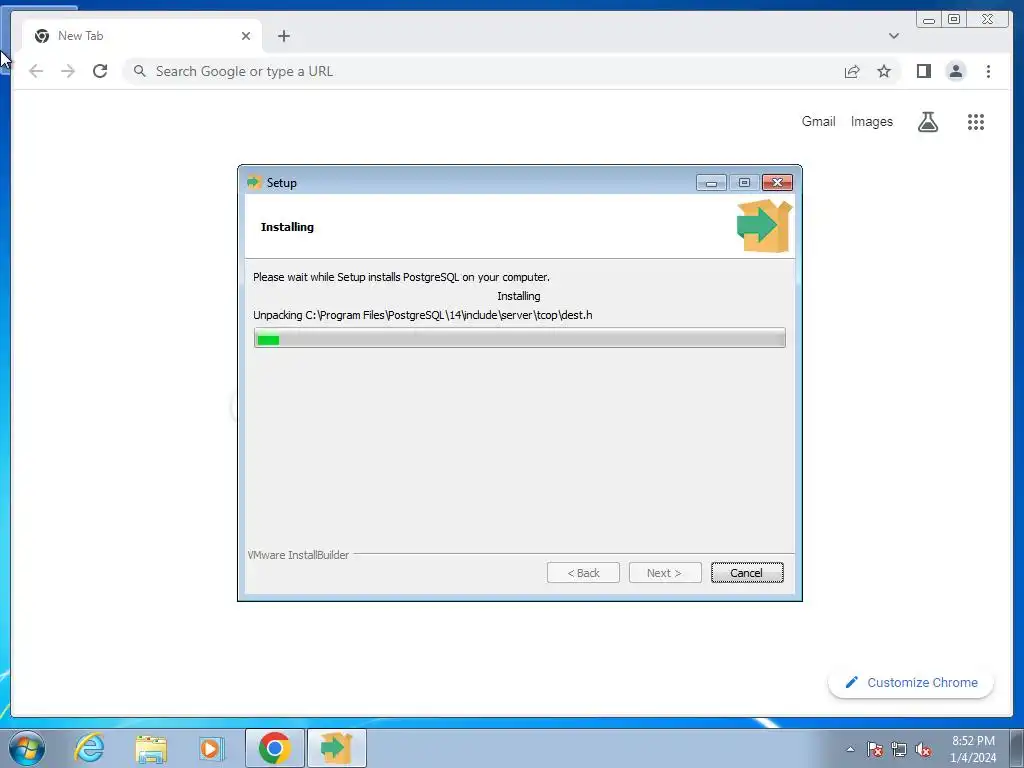Open Windows Explorer from taskbar
The width and height of the screenshot is (1024, 768).
[x=150, y=748]
